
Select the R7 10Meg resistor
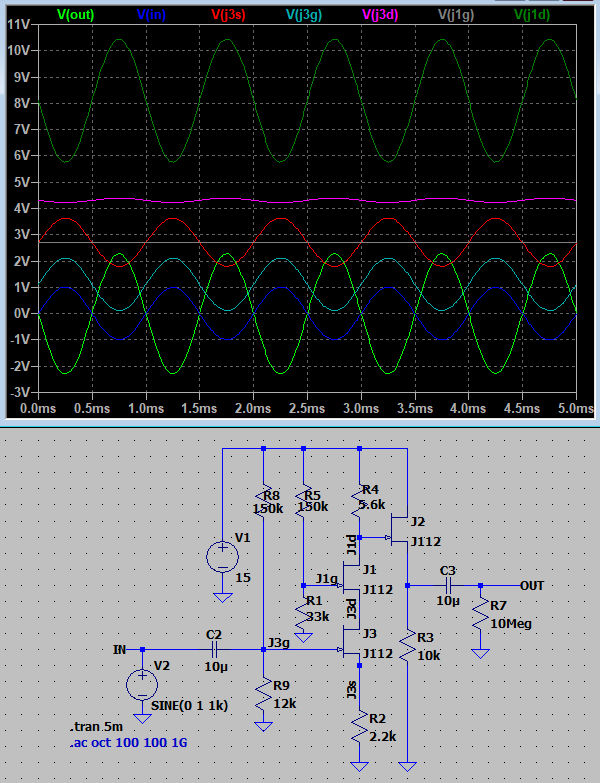coord(481,619)
